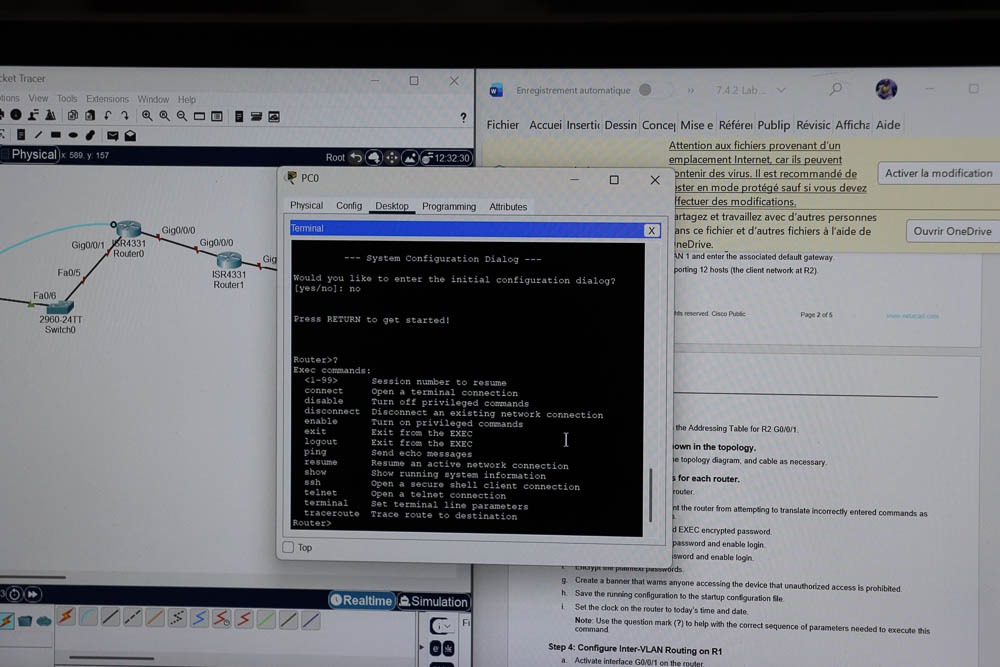This screenshot has width=1000, height=667.
Task: Click the New Cluster cloud icon
Action: pos(374,158)
